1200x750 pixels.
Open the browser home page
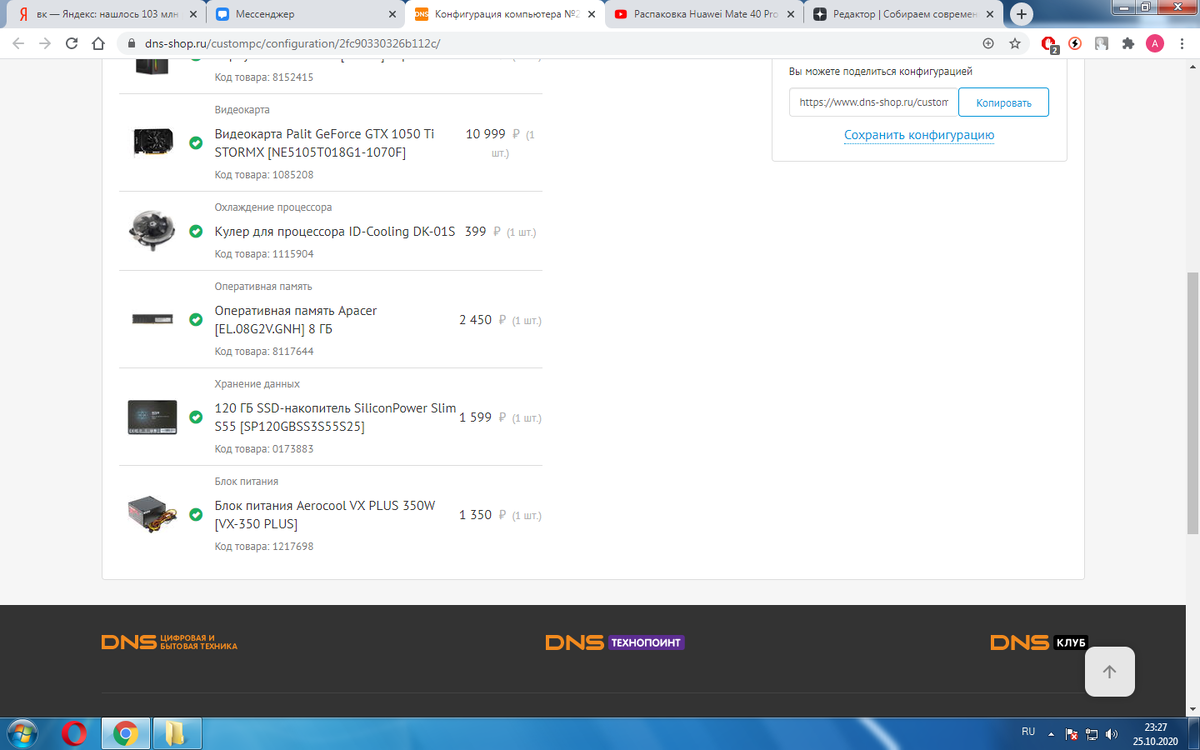click(x=98, y=44)
